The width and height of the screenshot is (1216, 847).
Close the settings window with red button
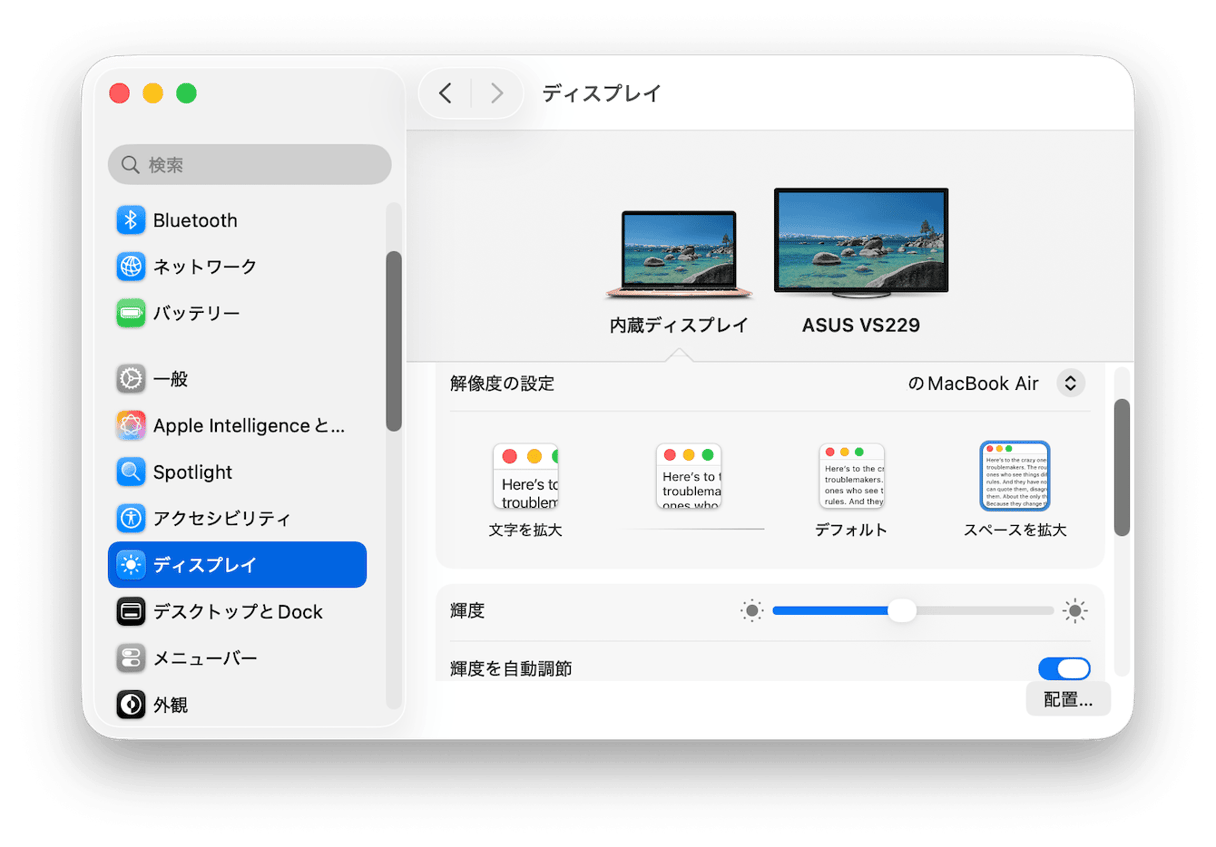(119, 93)
